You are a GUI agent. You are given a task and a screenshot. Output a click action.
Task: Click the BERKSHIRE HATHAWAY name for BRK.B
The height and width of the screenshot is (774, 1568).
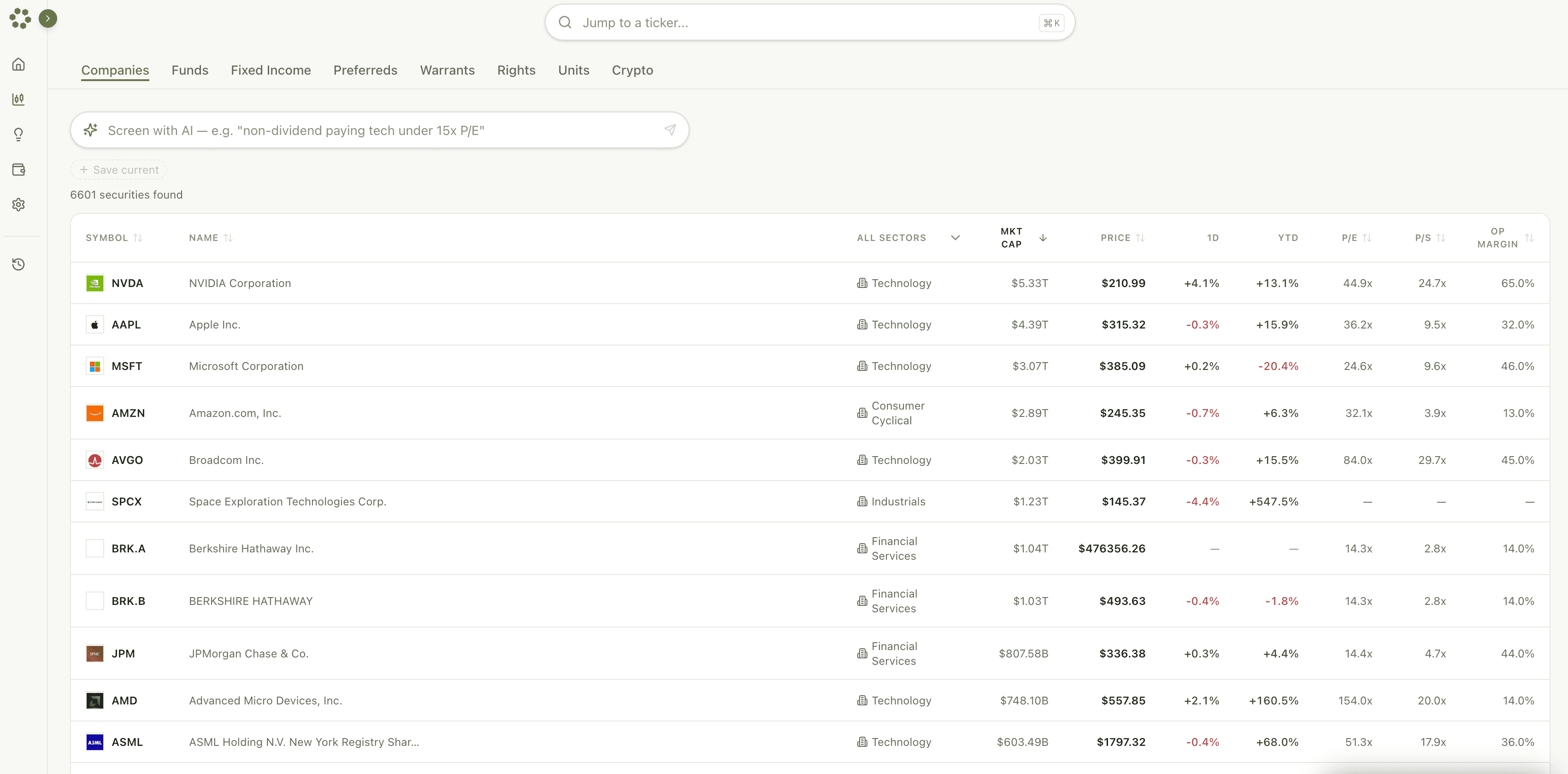(251, 601)
